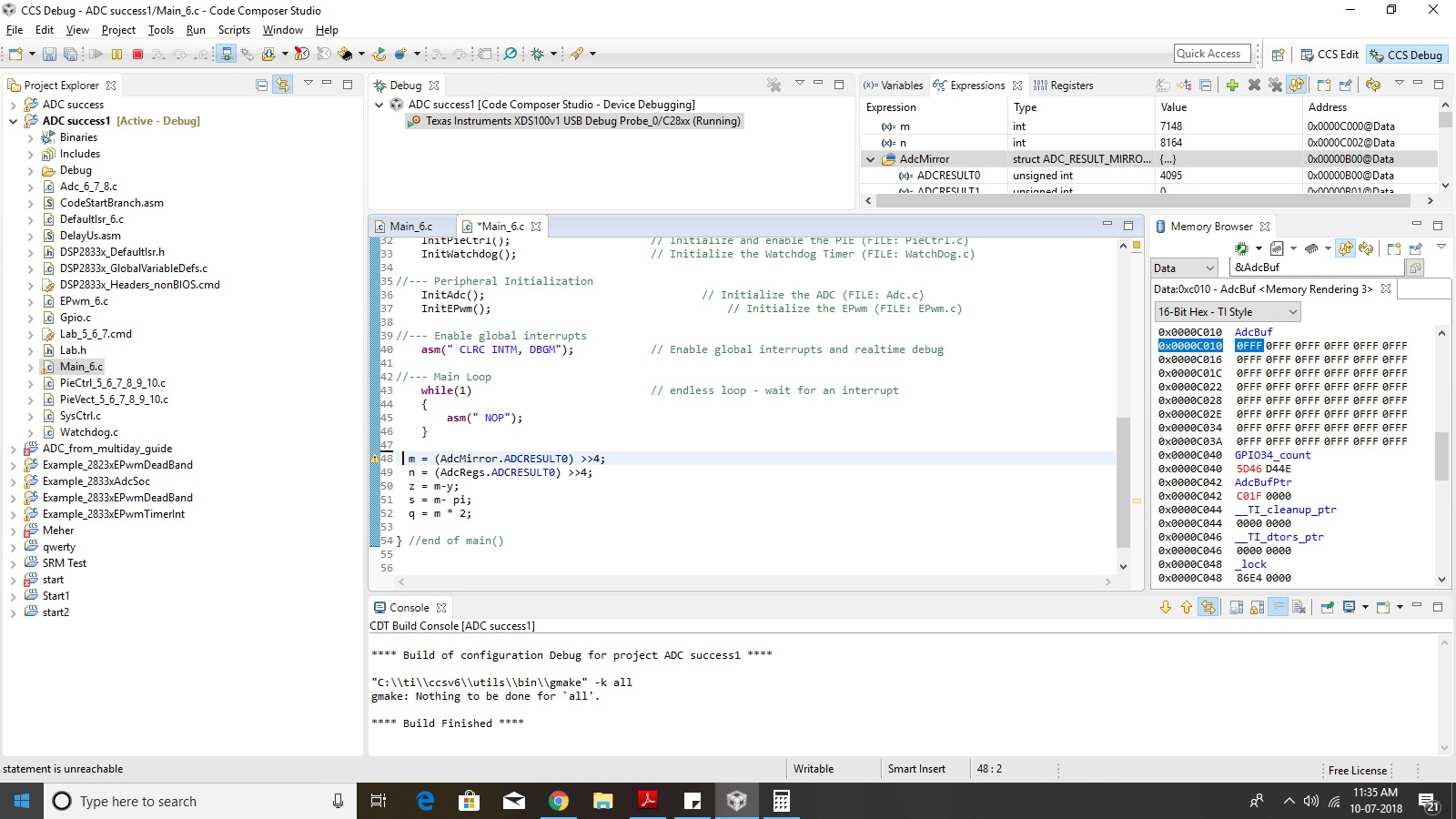Collapse all in Project Explorer

(x=262, y=85)
